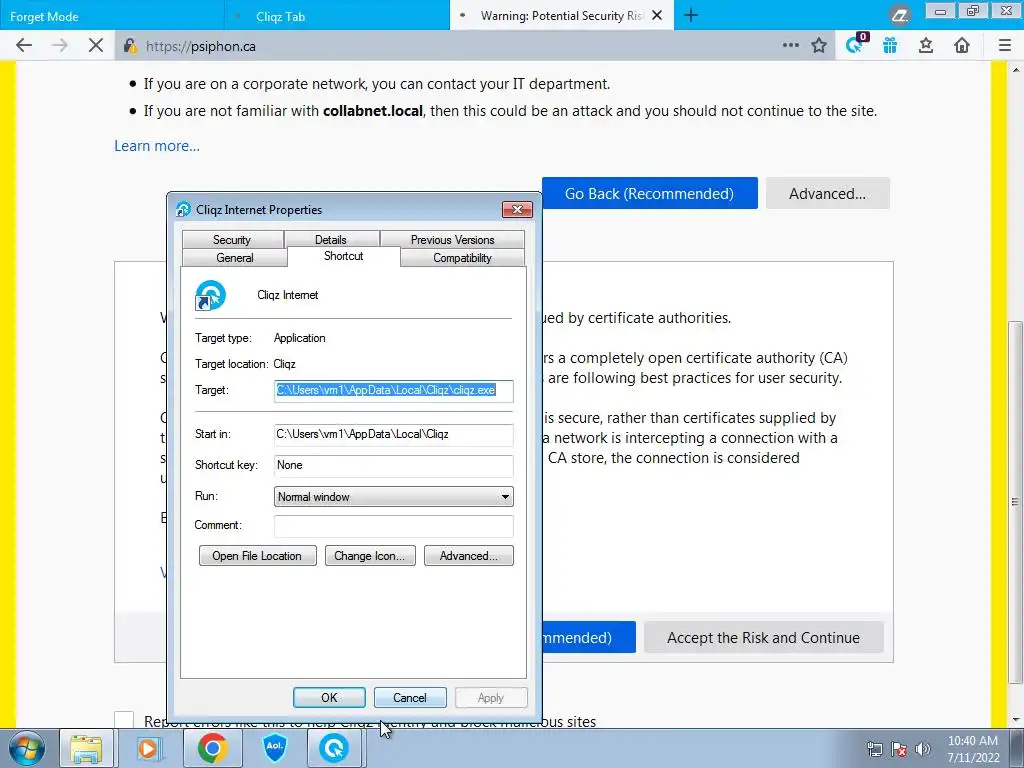
Task: Toggle the report errors checkbox
Action: (123, 720)
